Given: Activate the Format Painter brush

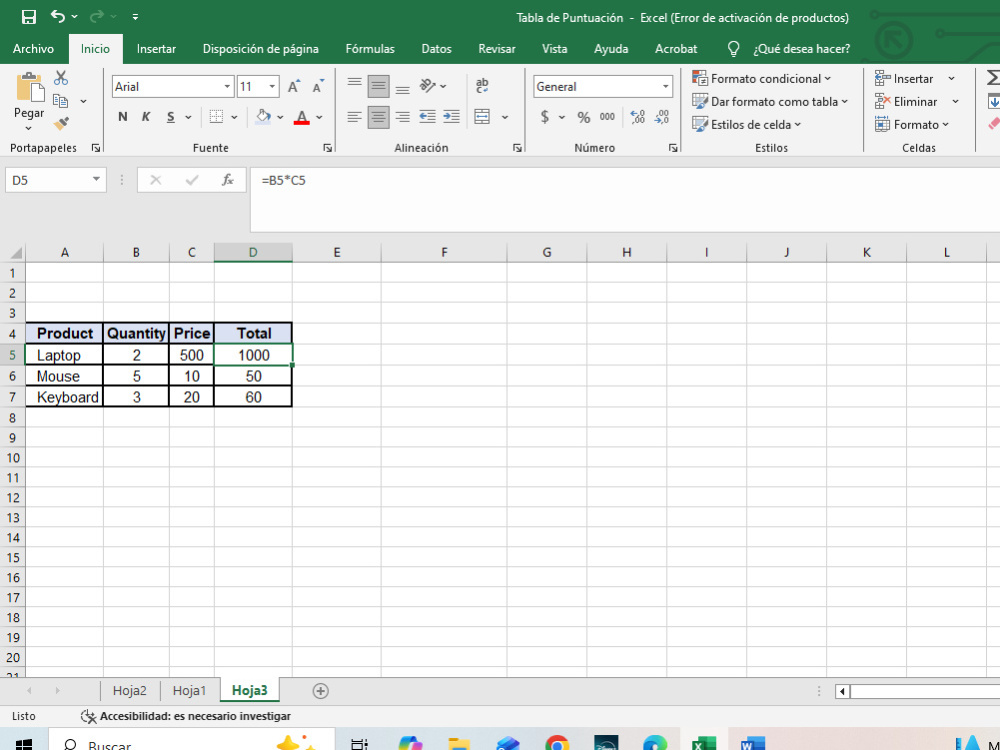Looking at the screenshot, I should (61, 124).
